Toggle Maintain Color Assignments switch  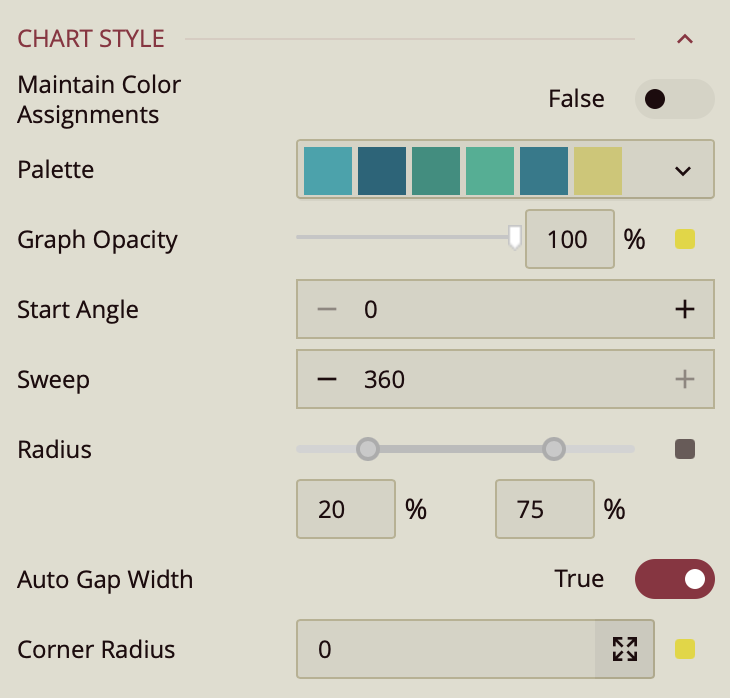[x=674, y=99]
